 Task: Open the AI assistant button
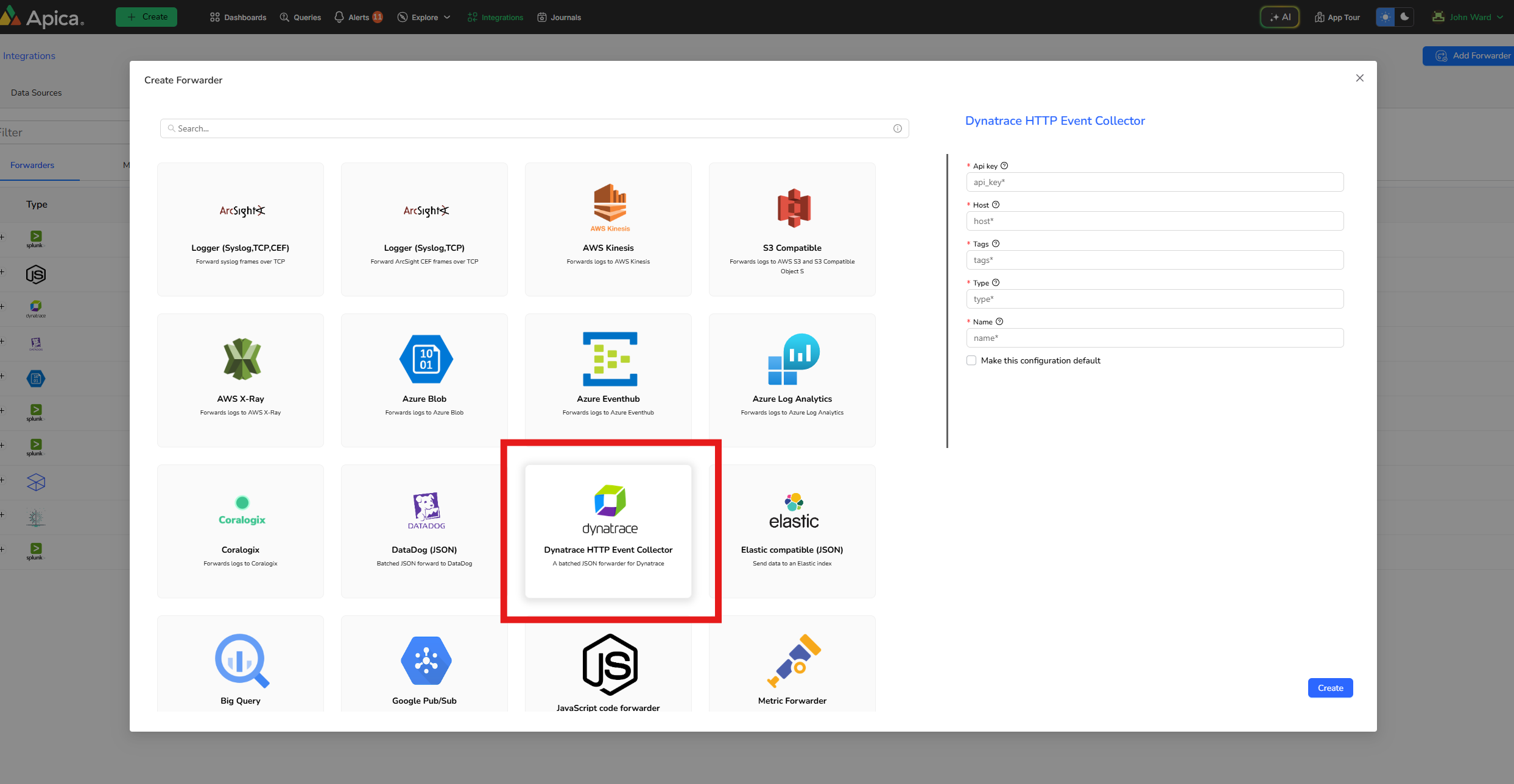pyautogui.click(x=1280, y=17)
